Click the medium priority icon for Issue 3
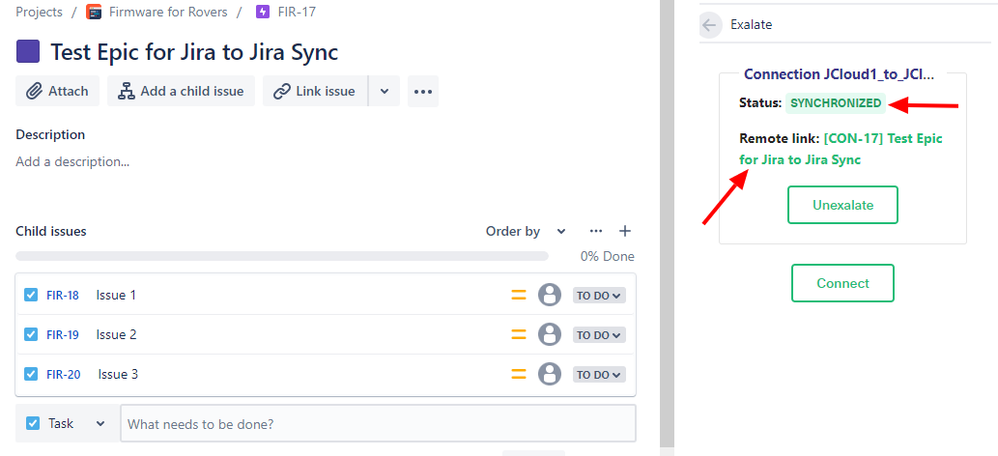 coord(519,374)
